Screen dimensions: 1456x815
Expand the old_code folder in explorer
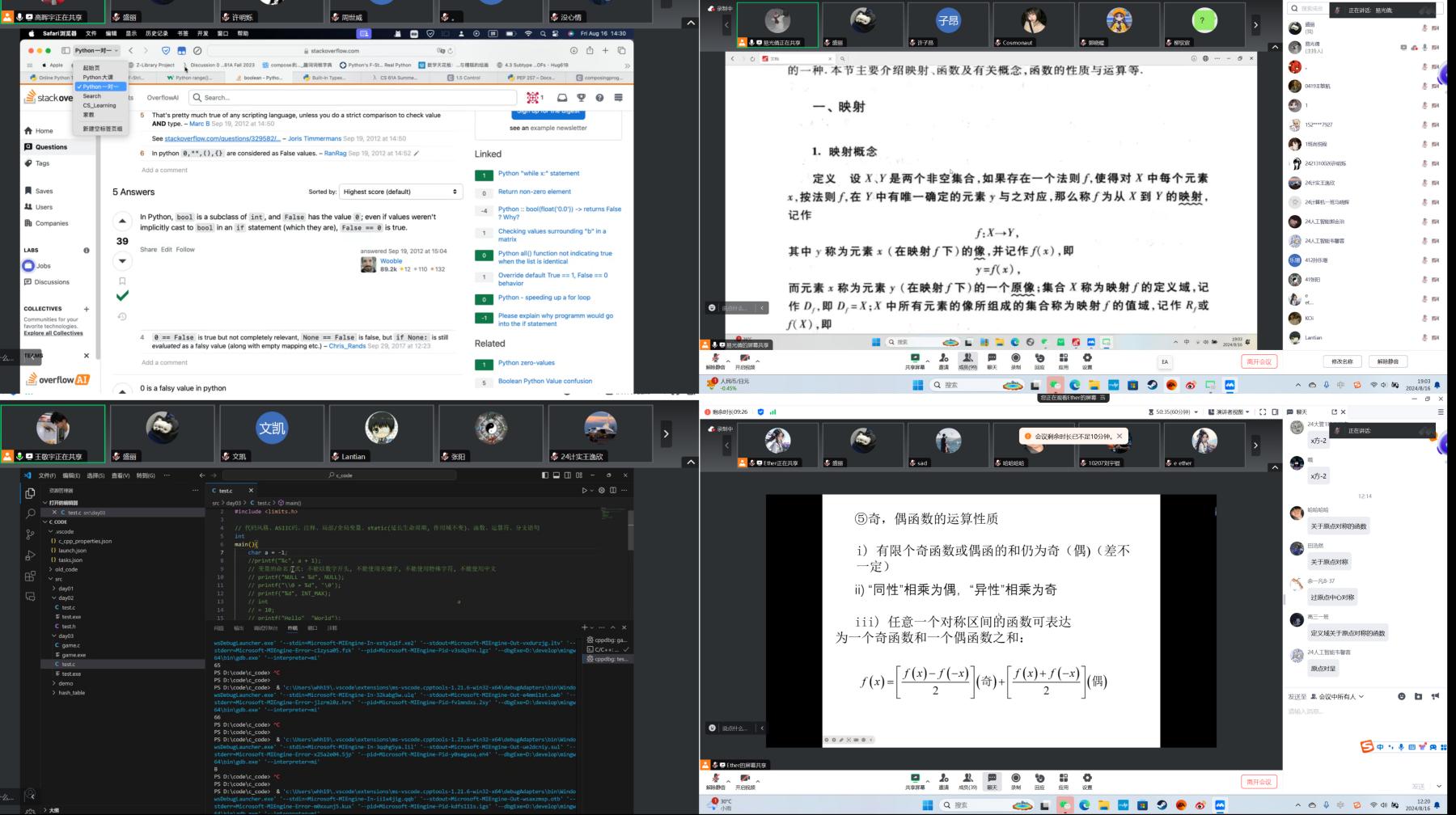click(66, 569)
